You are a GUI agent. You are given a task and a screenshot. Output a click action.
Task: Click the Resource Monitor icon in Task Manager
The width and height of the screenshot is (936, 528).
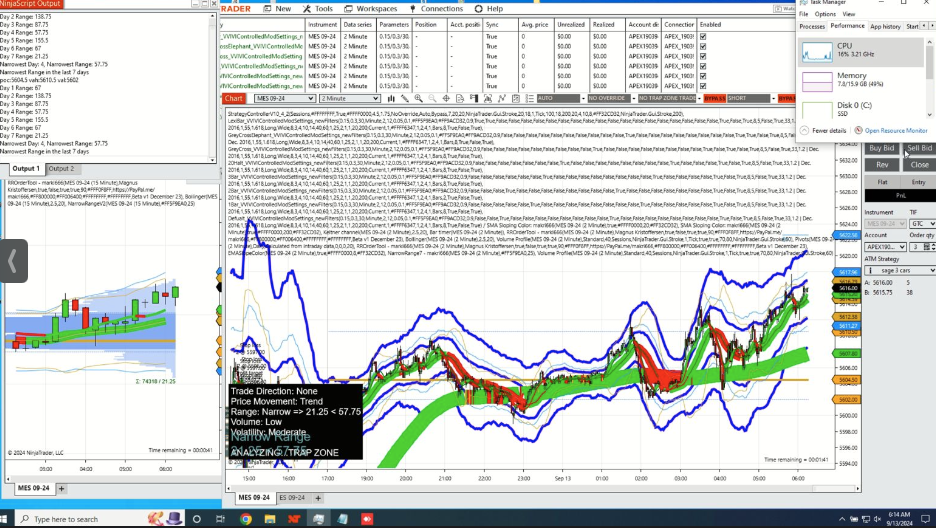858,130
